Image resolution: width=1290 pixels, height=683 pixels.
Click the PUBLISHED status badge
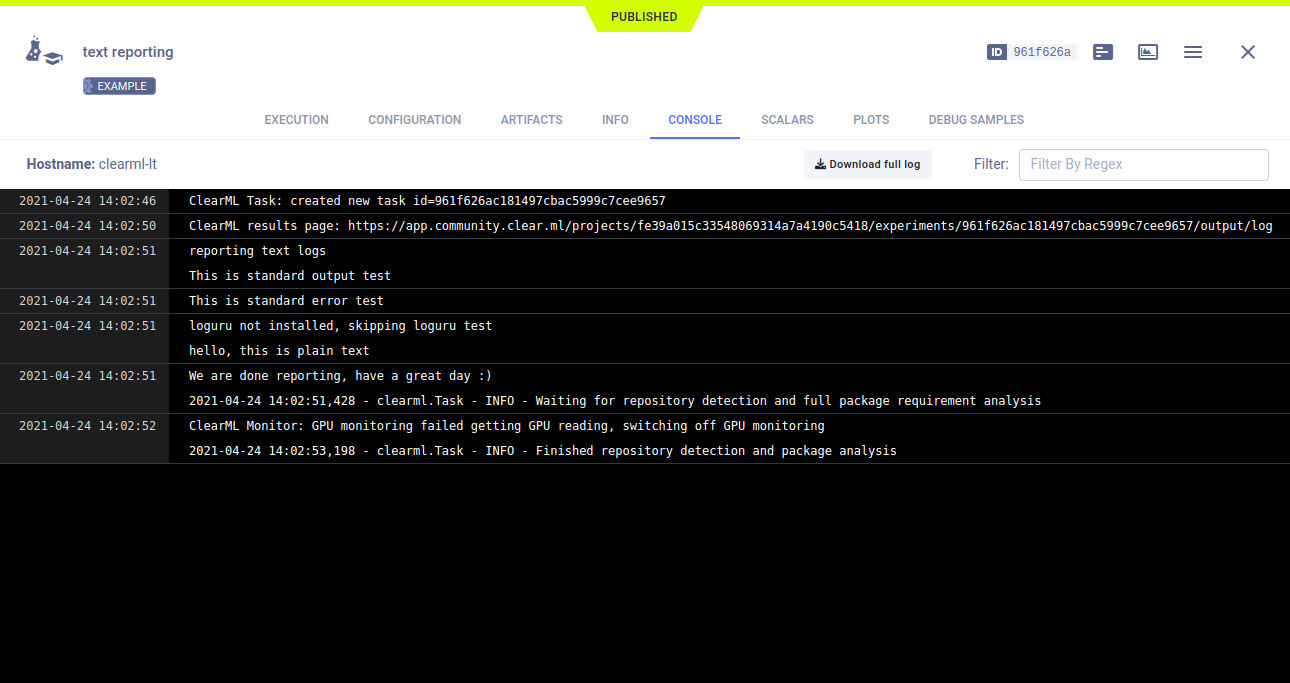[x=645, y=17]
